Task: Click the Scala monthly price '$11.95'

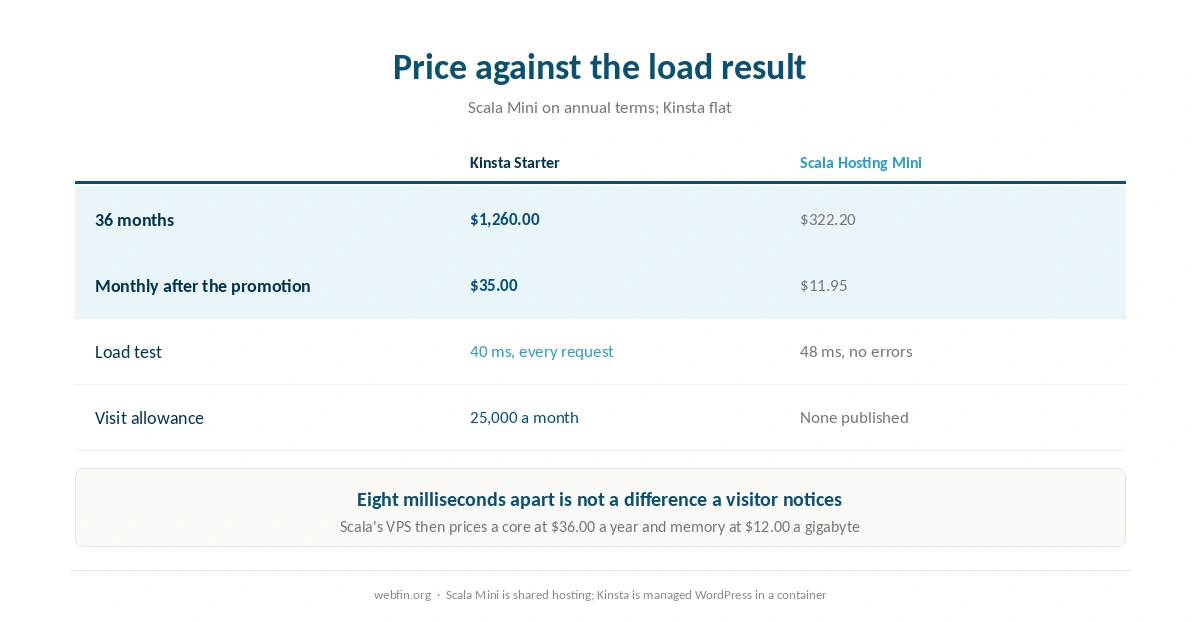Action: 824,285
